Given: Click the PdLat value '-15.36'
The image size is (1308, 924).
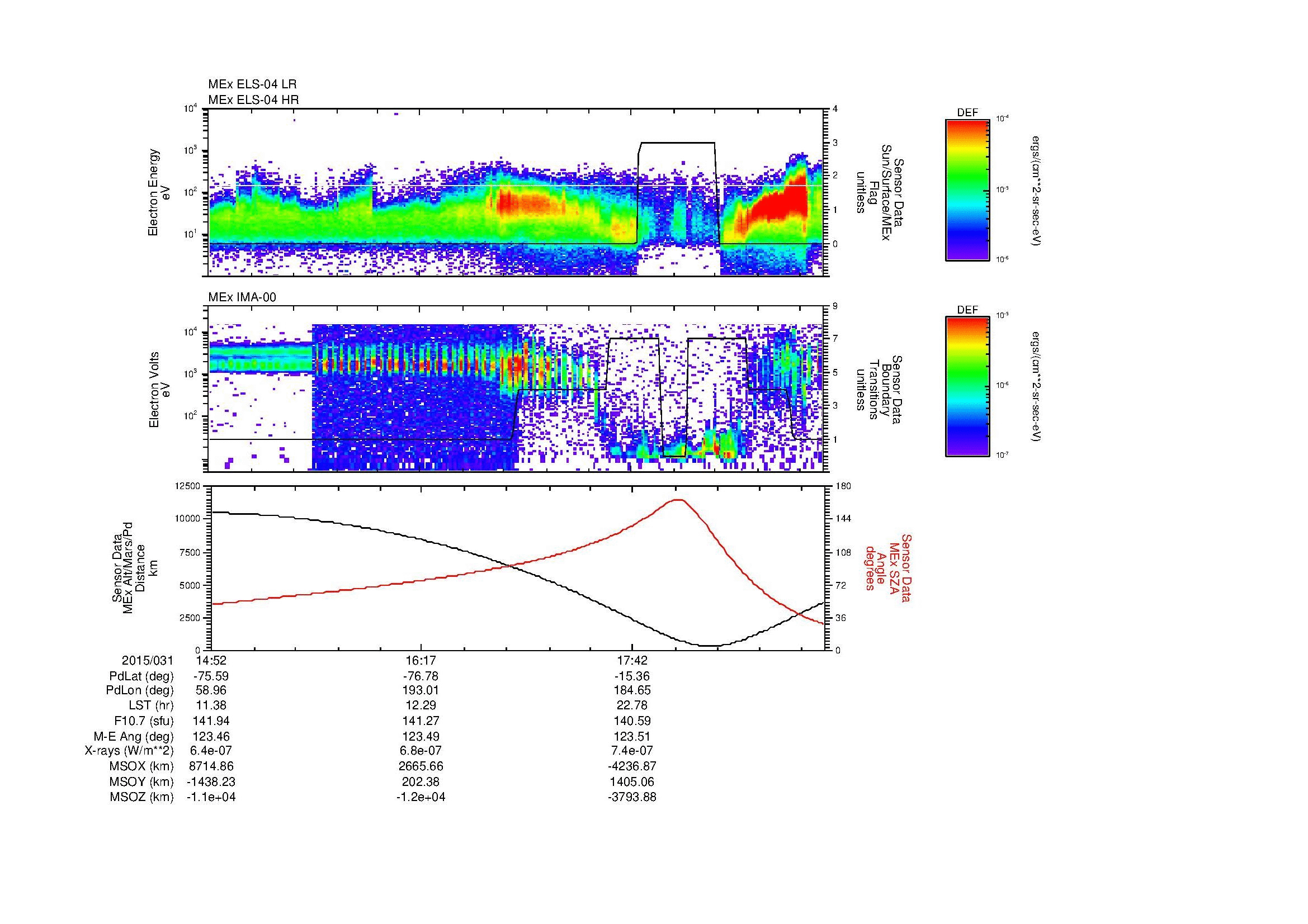Looking at the screenshot, I should [632, 676].
